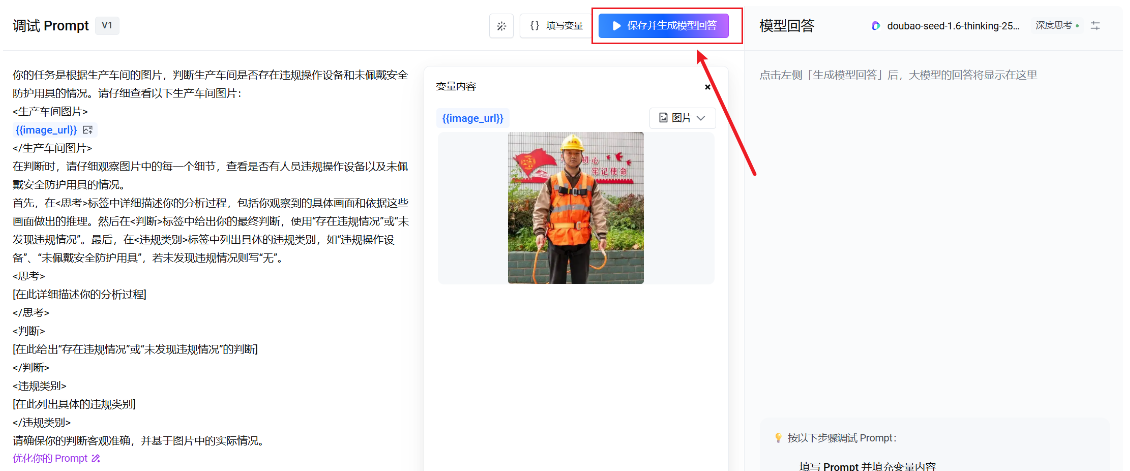Click the worker photo thumbnail
Viewport: 1130px width, 471px height.
pos(575,207)
